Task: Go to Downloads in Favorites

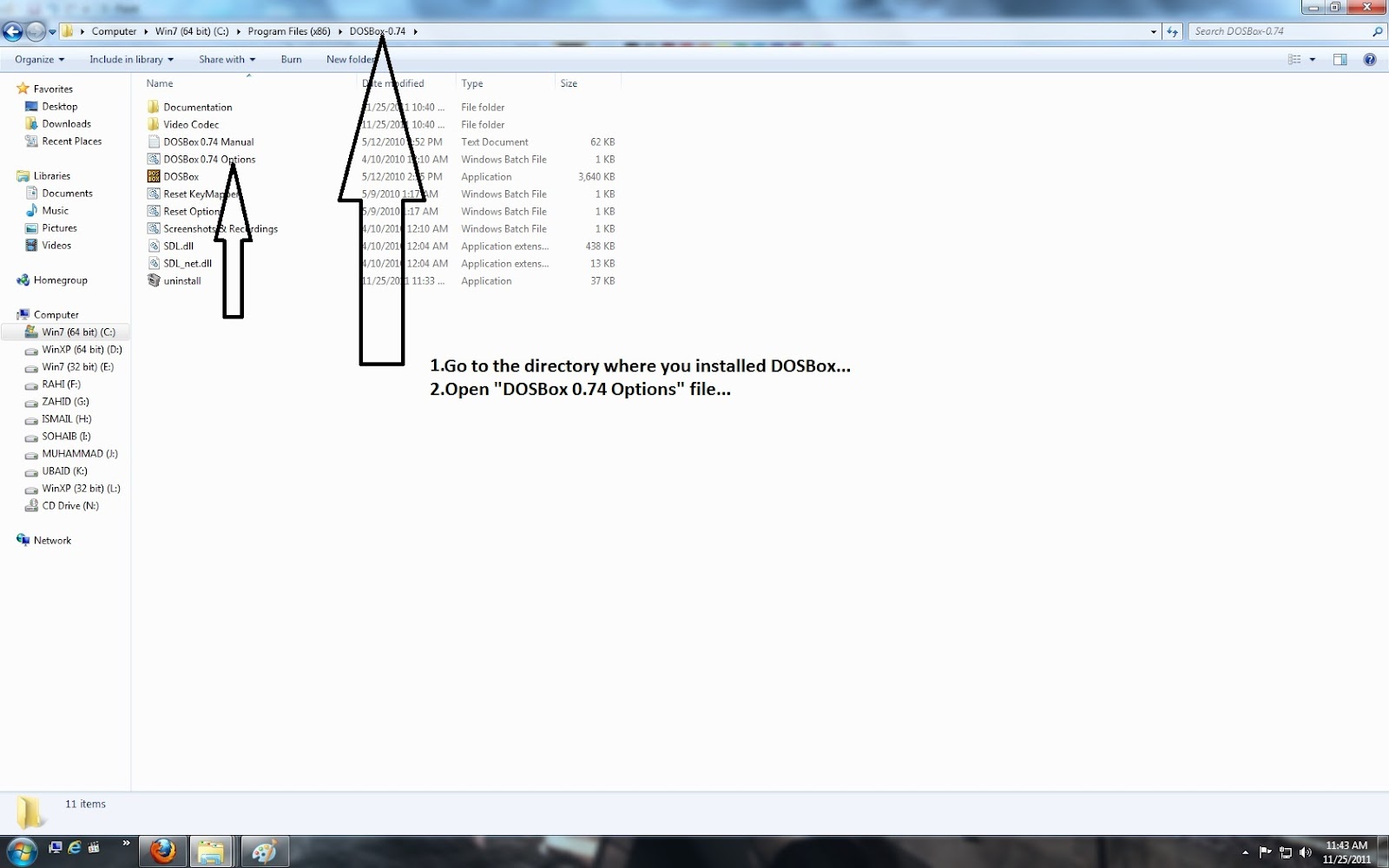Action: tap(67, 123)
